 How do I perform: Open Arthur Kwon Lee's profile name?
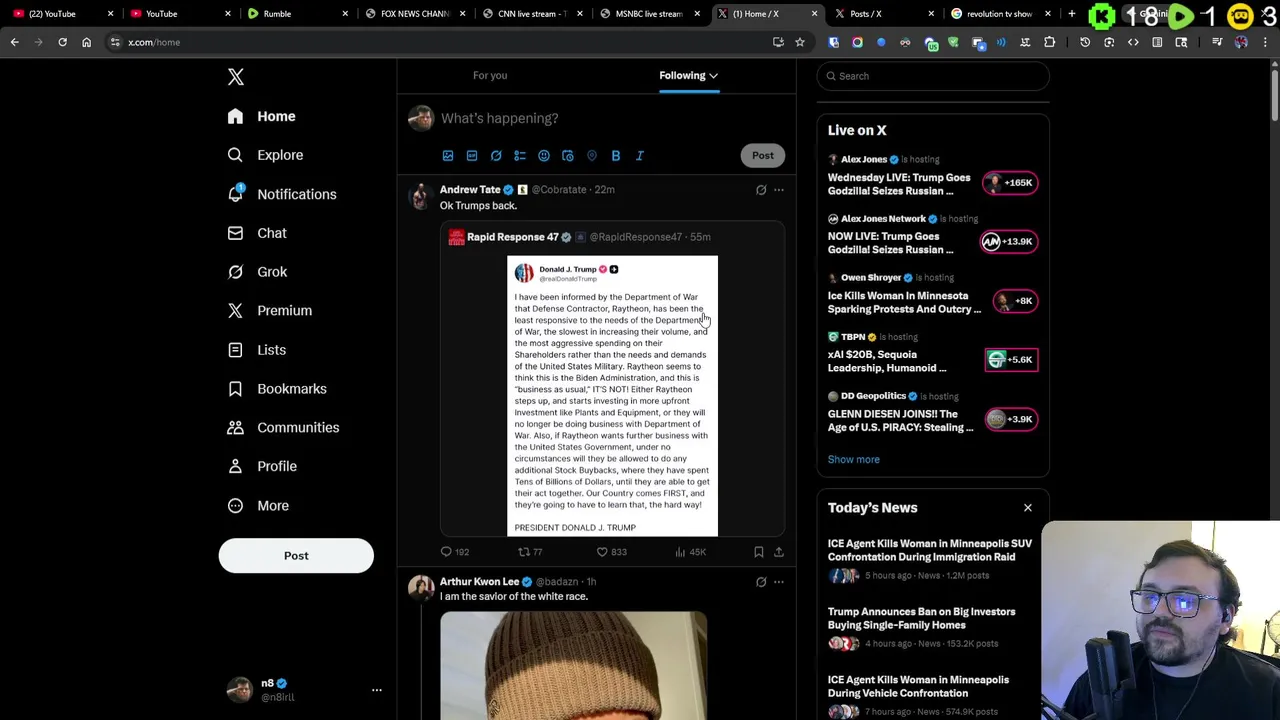[x=479, y=582]
